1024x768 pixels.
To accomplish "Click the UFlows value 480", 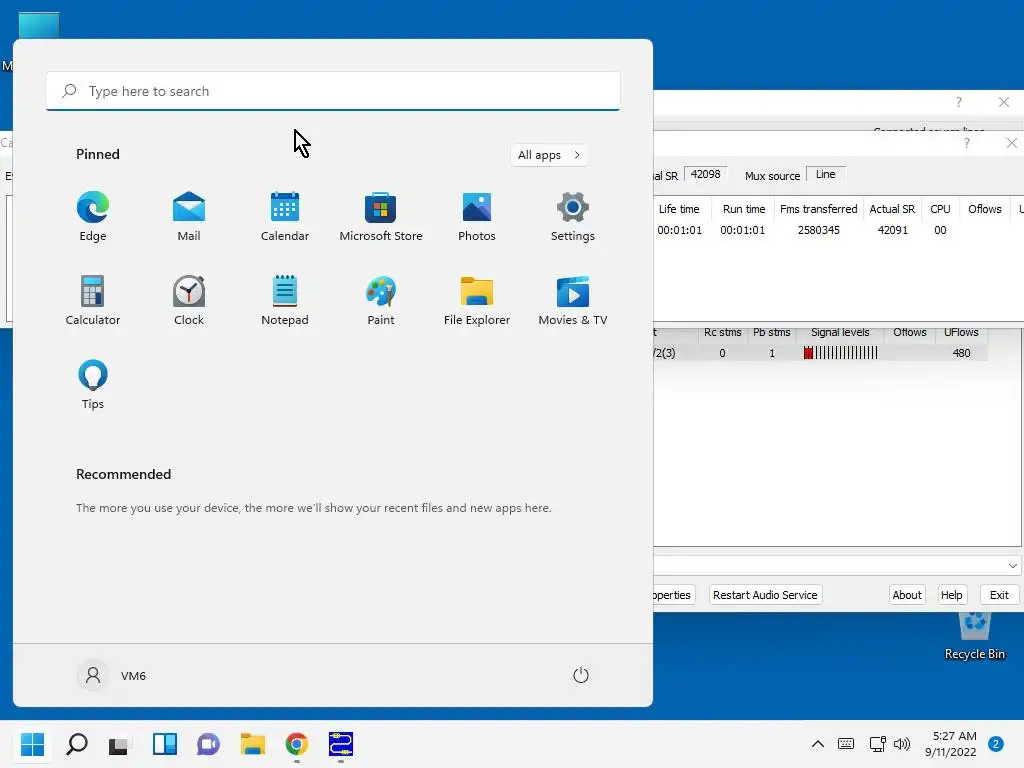I will tap(961, 353).
